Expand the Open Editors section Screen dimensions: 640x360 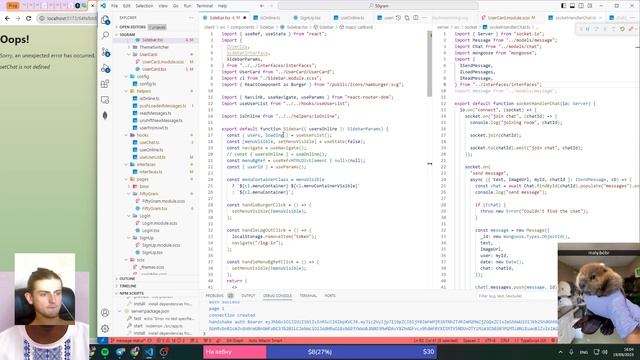tap(155, 27)
